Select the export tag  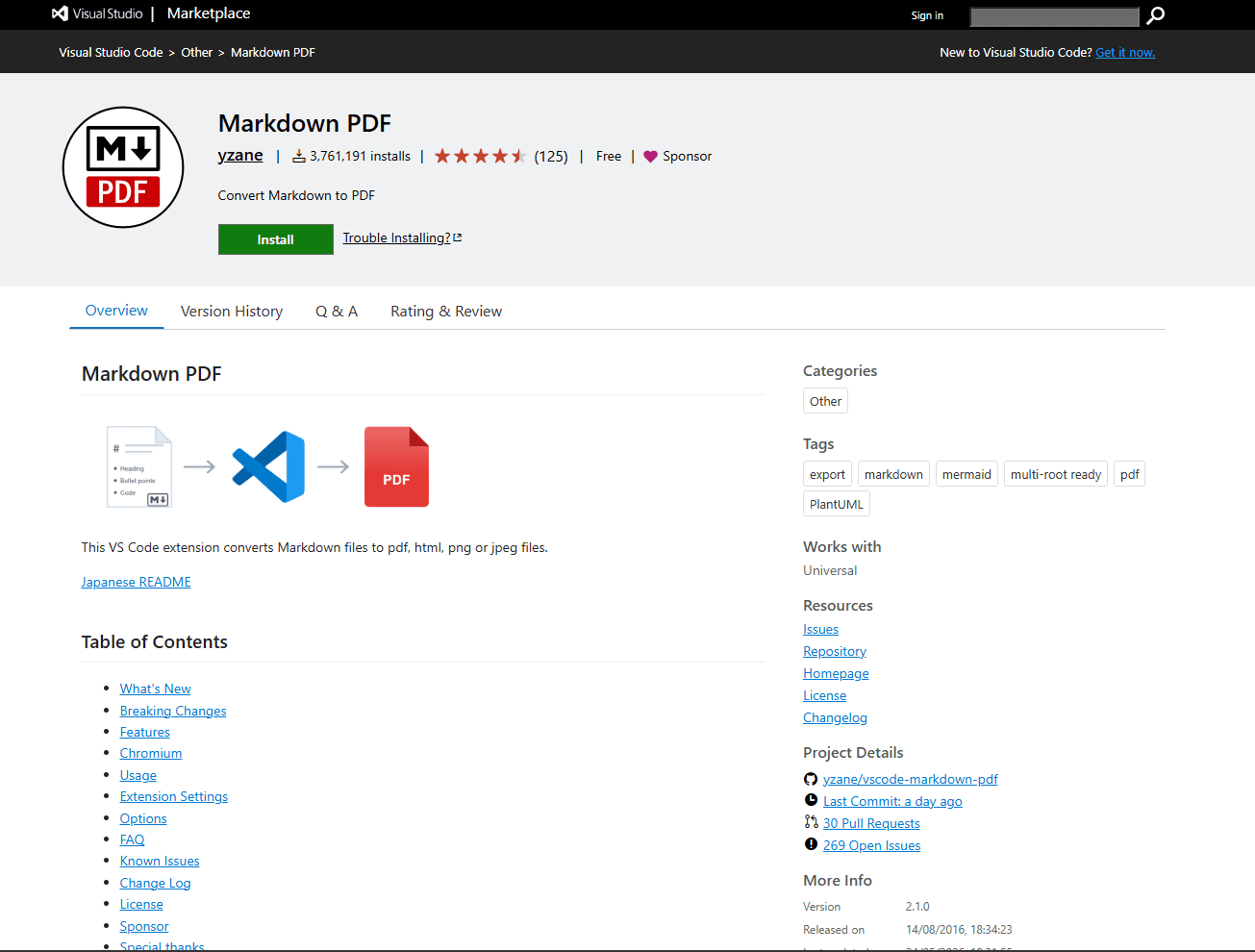(827, 474)
